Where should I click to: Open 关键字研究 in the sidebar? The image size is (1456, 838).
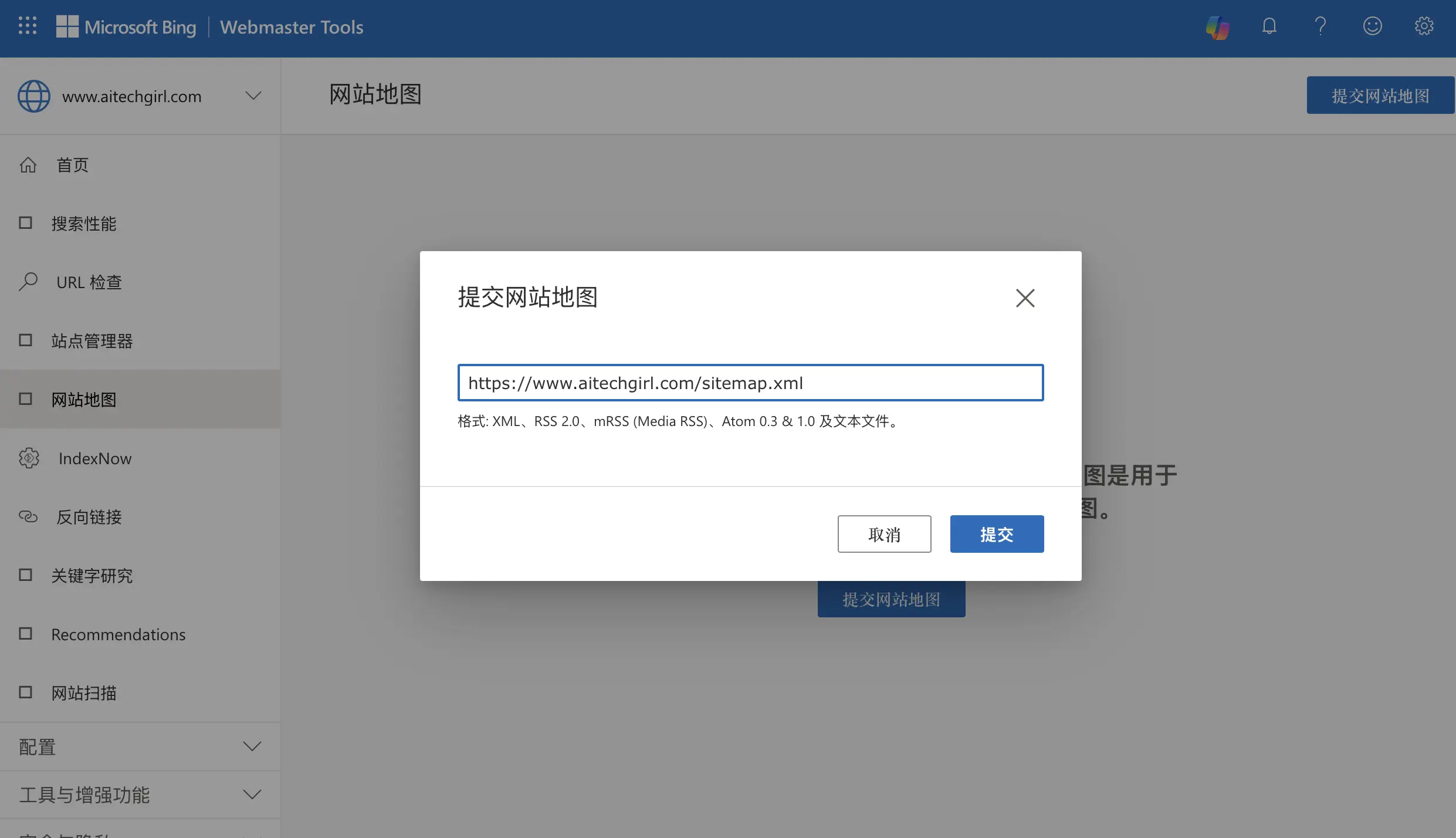click(x=140, y=575)
